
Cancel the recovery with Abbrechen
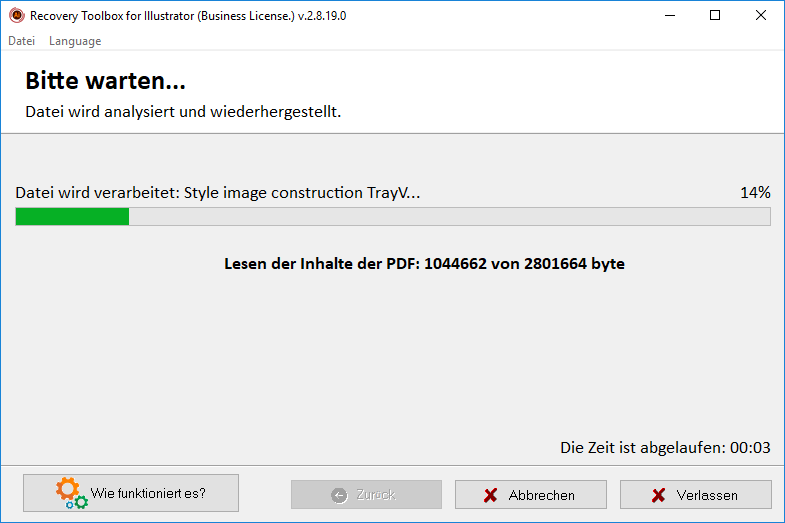pos(531,495)
